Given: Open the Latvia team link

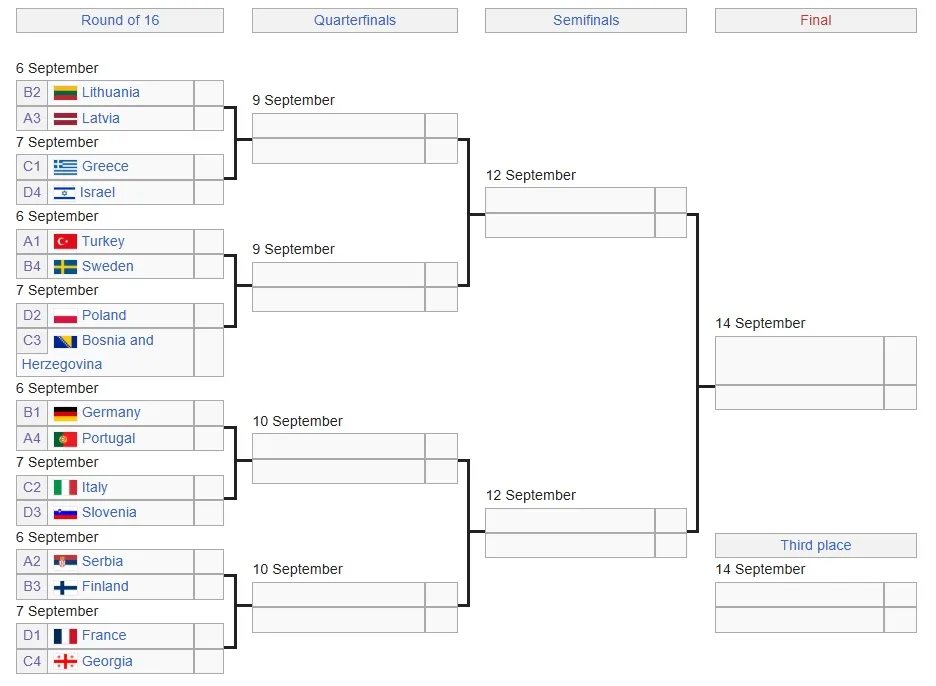Looking at the screenshot, I should (x=101, y=118).
